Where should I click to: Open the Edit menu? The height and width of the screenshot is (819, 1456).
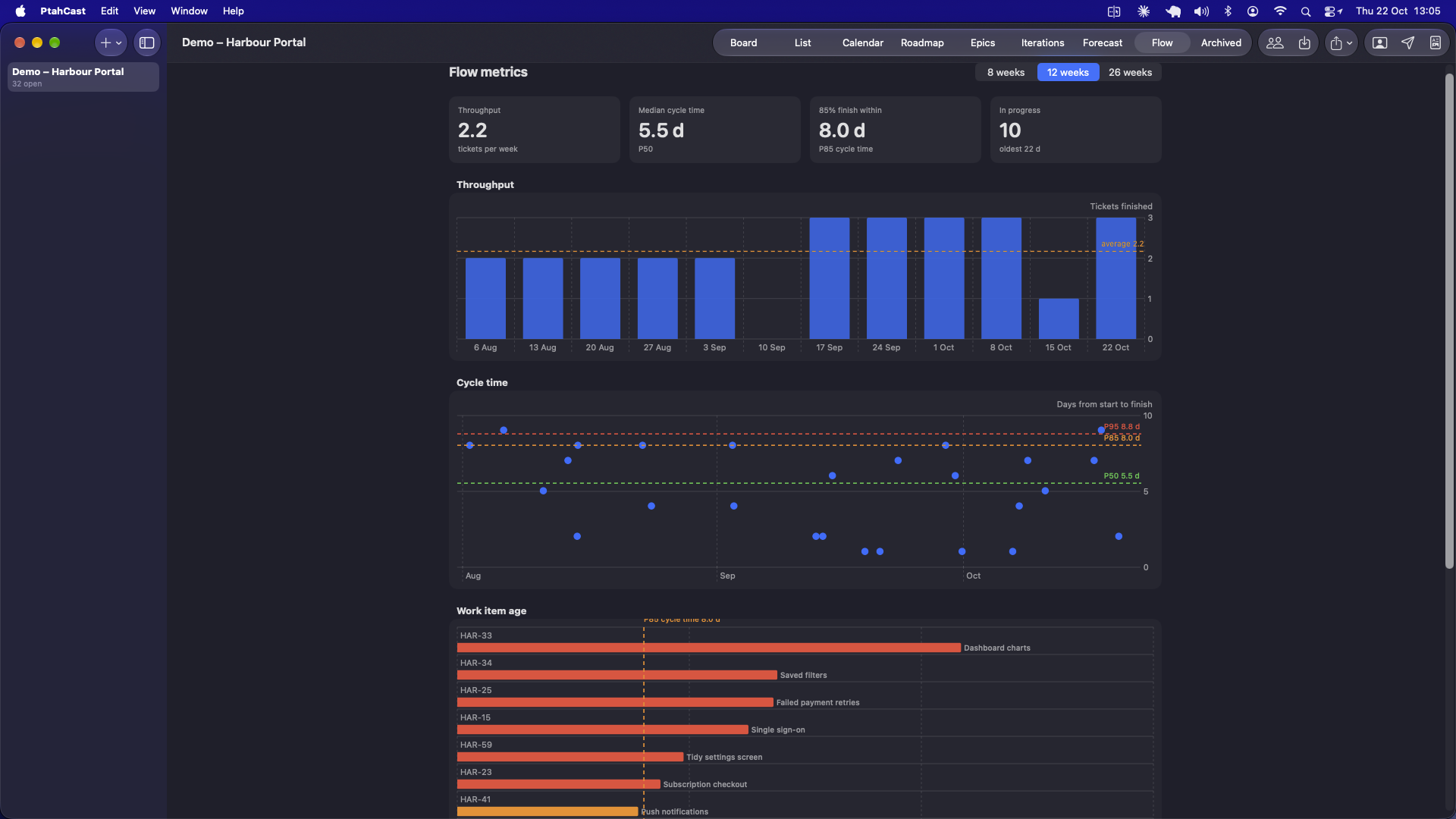click(x=109, y=11)
